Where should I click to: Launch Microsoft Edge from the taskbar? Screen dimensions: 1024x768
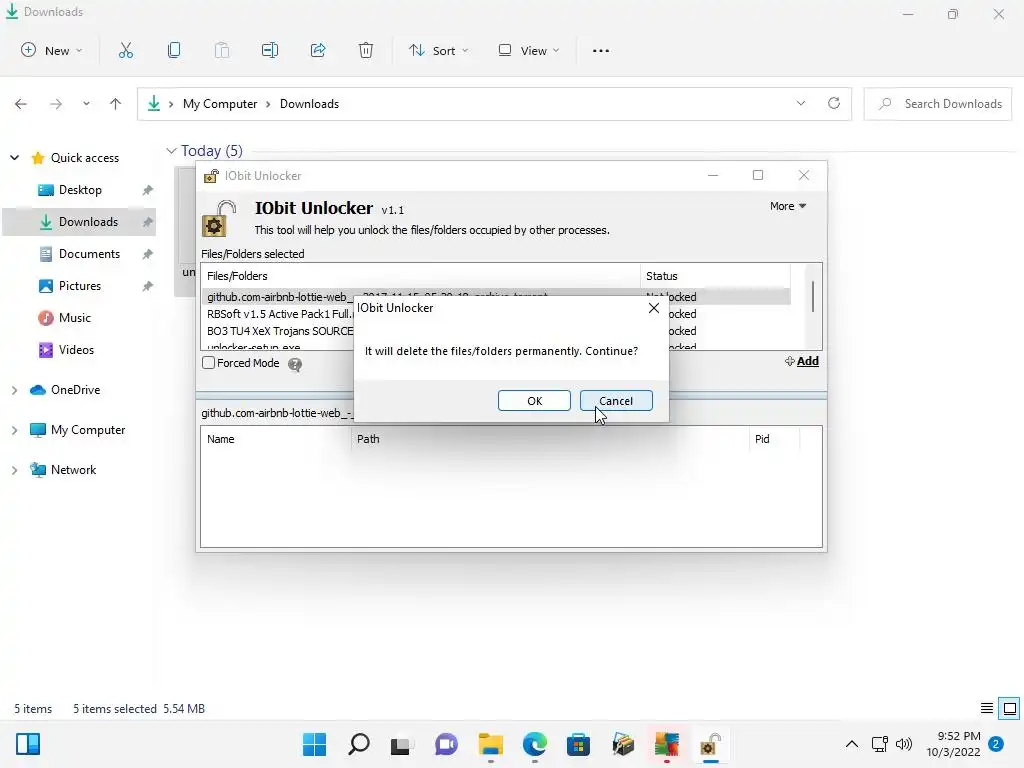coord(535,744)
